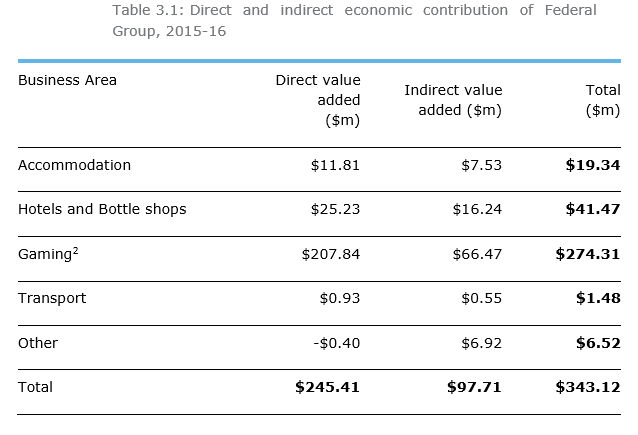Select the $11.81 direct value cell

[x=335, y=165]
